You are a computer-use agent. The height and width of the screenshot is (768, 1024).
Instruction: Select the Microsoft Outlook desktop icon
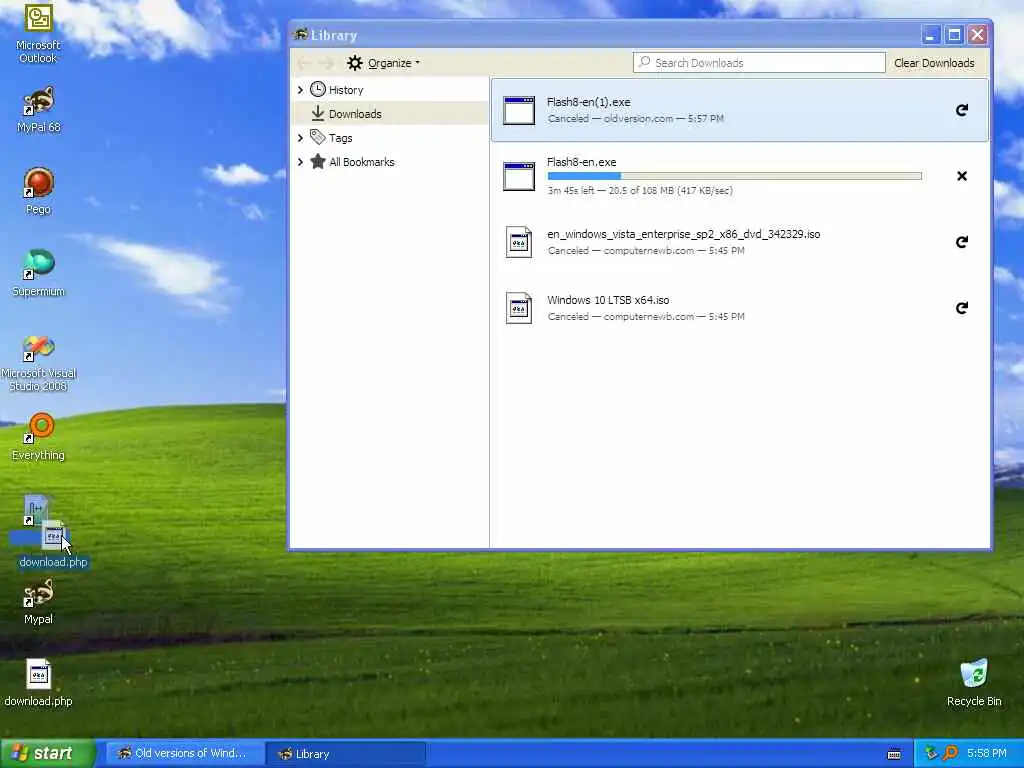(38, 34)
